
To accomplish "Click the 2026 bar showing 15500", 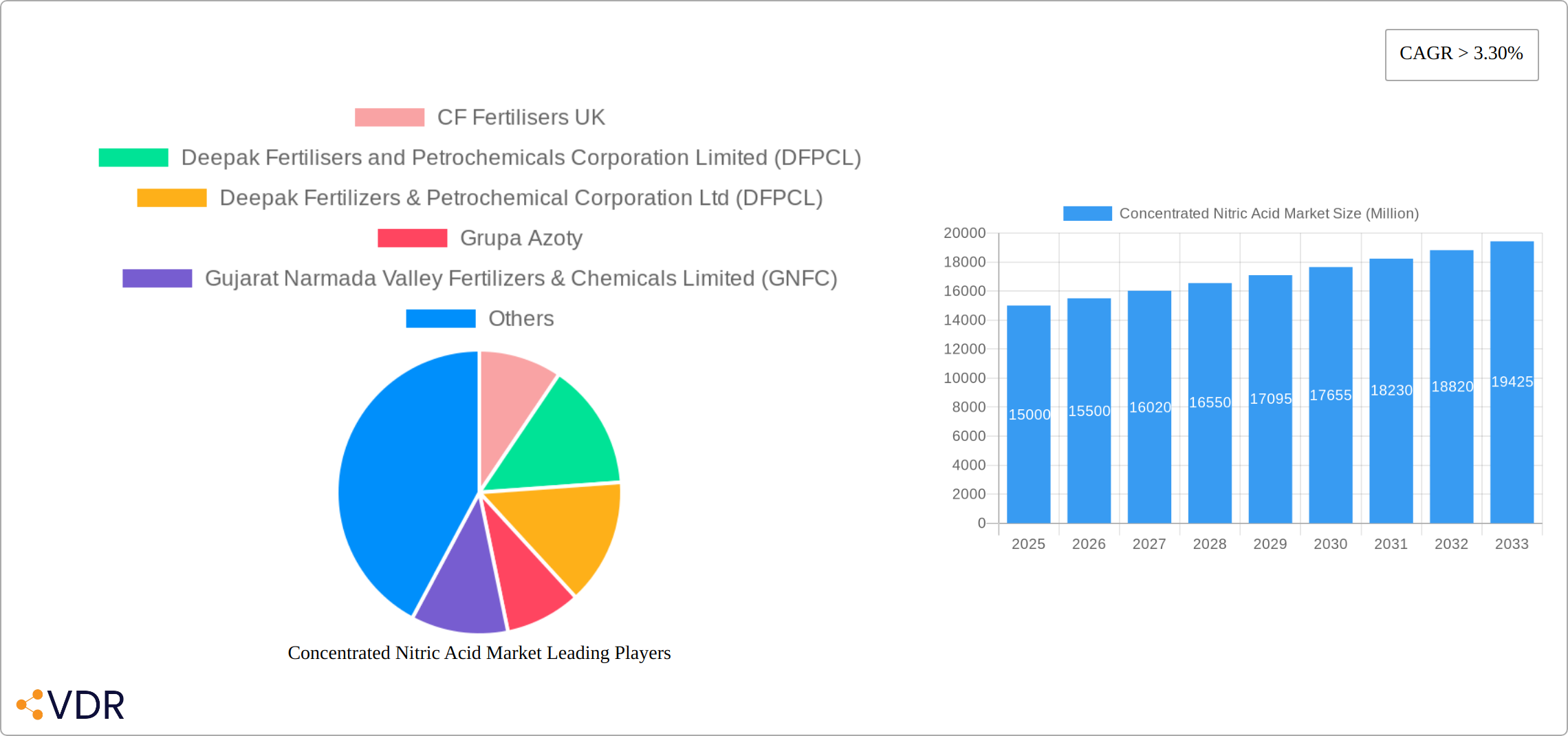I will tap(1089, 411).
